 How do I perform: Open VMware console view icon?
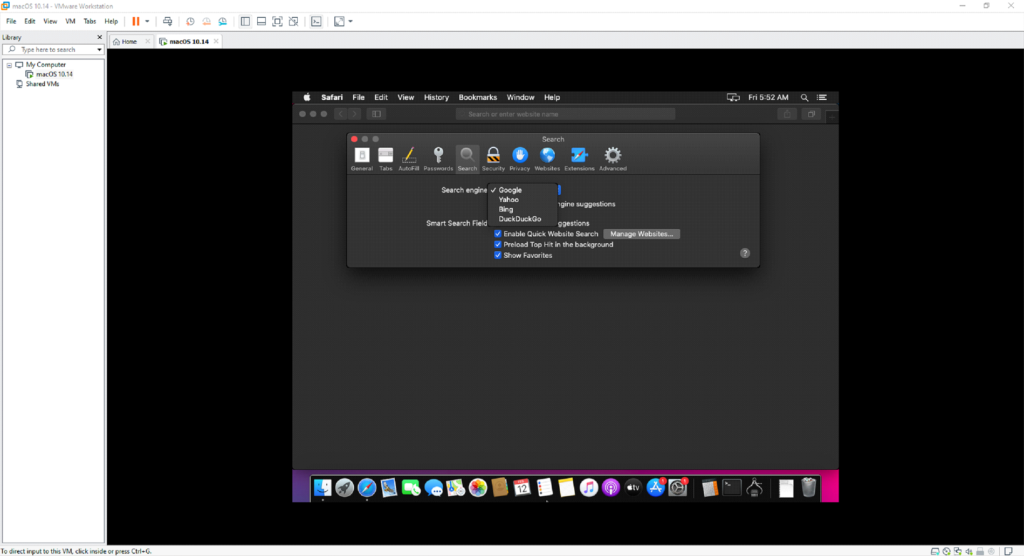point(316,22)
